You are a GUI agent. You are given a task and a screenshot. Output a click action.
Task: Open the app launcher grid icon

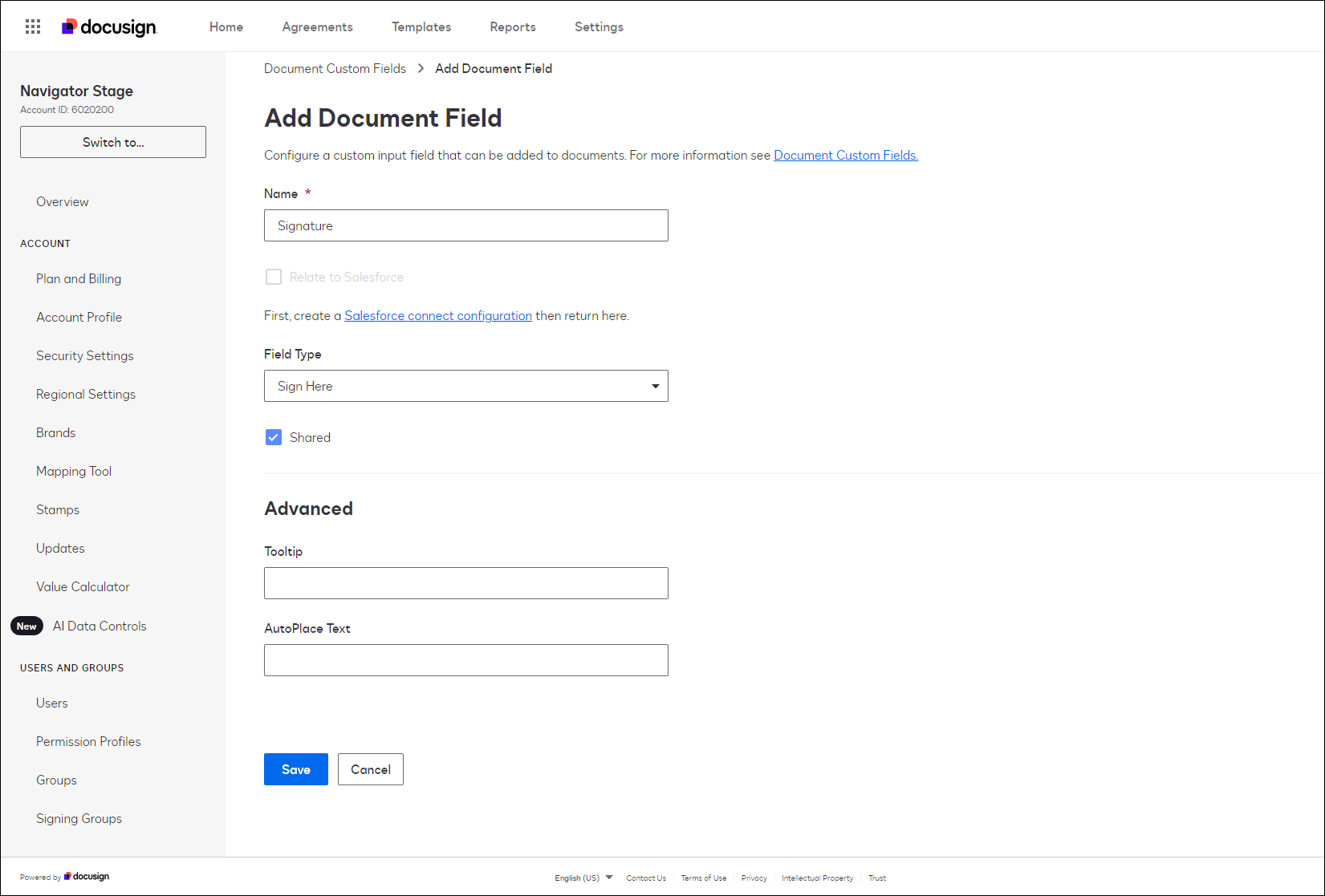(33, 26)
